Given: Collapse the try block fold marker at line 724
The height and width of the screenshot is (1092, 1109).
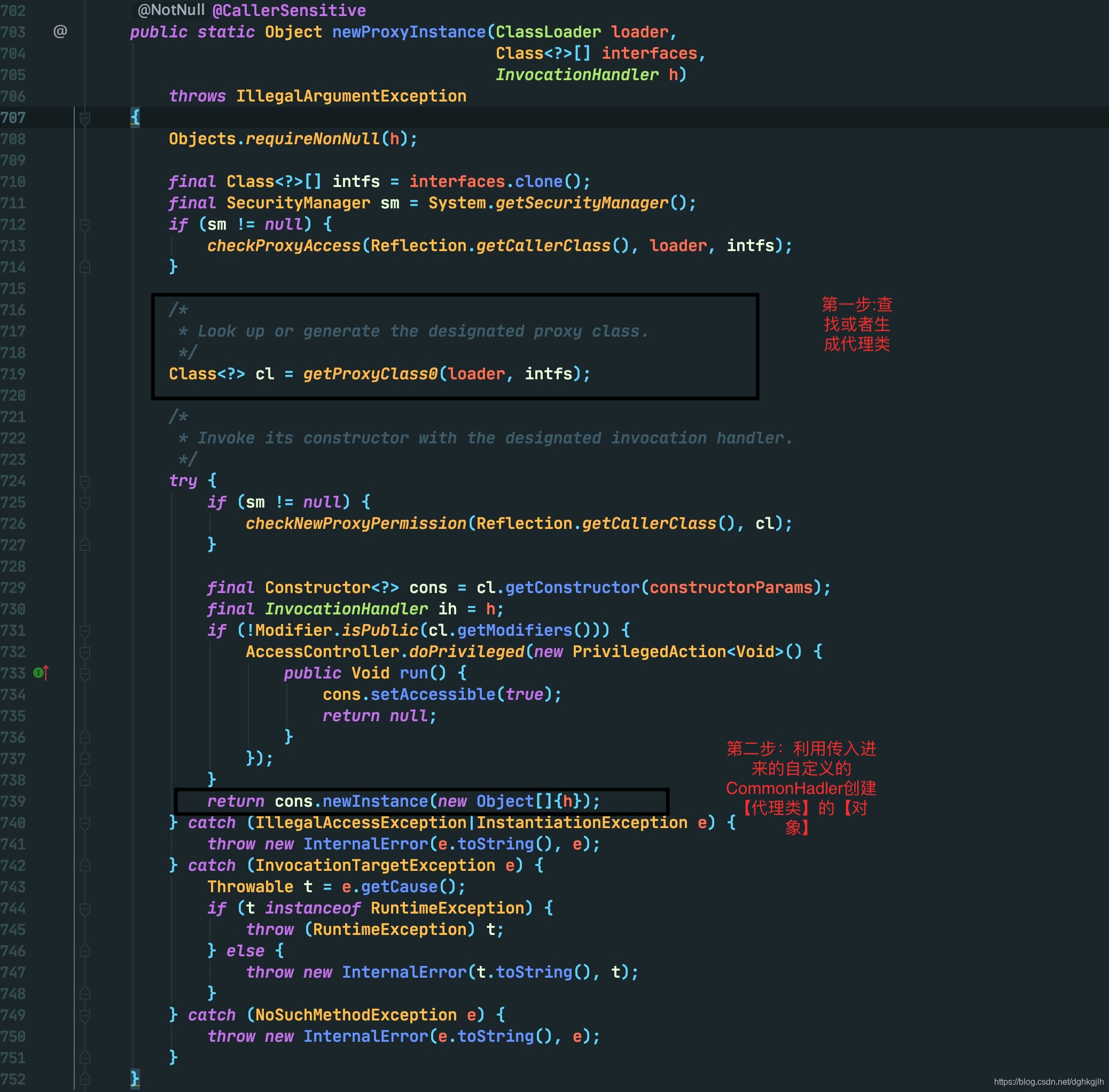Looking at the screenshot, I should click(x=85, y=481).
